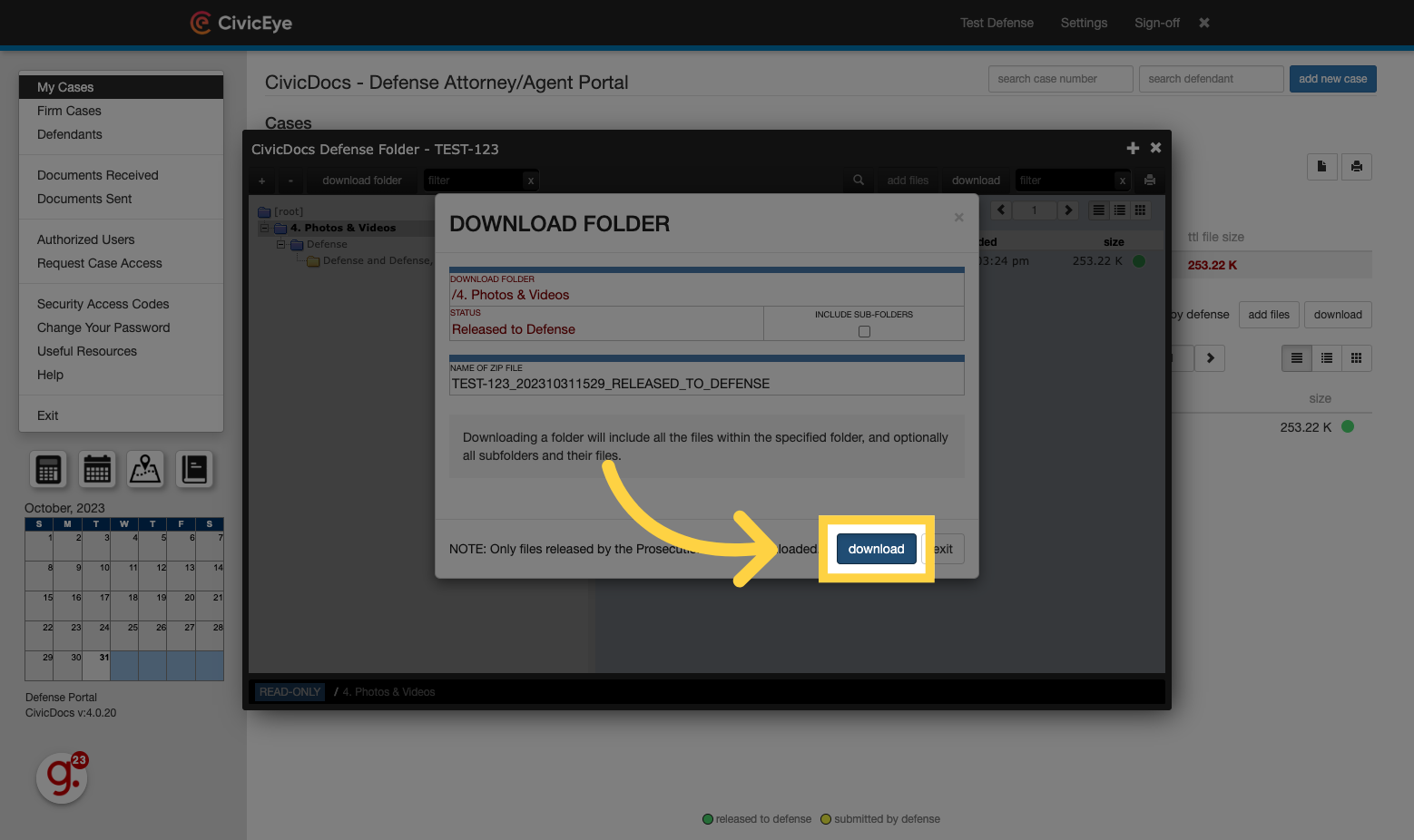Viewport: 1414px width, 840px height.
Task: Click Request Case Access
Action: (x=100, y=263)
